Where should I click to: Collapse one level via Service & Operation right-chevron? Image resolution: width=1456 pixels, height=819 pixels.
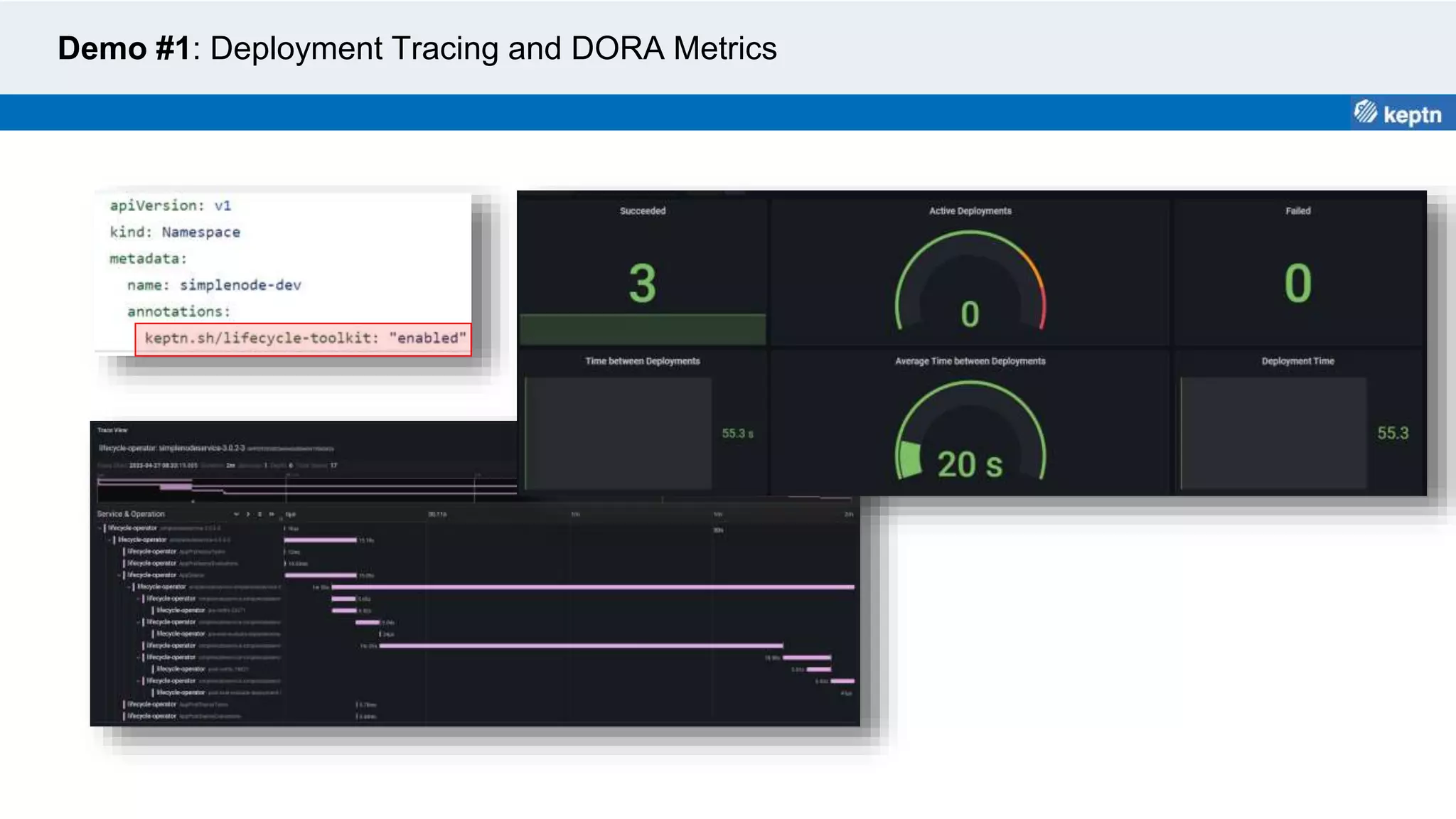click(x=247, y=514)
